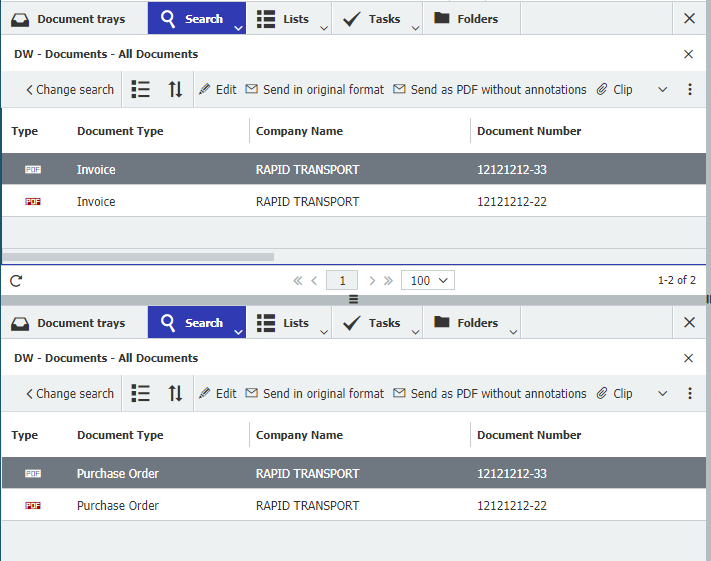Open the Folders tab in the lower panel
Viewport: 711px width, 561px height.
pyautogui.click(x=466, y=323)
